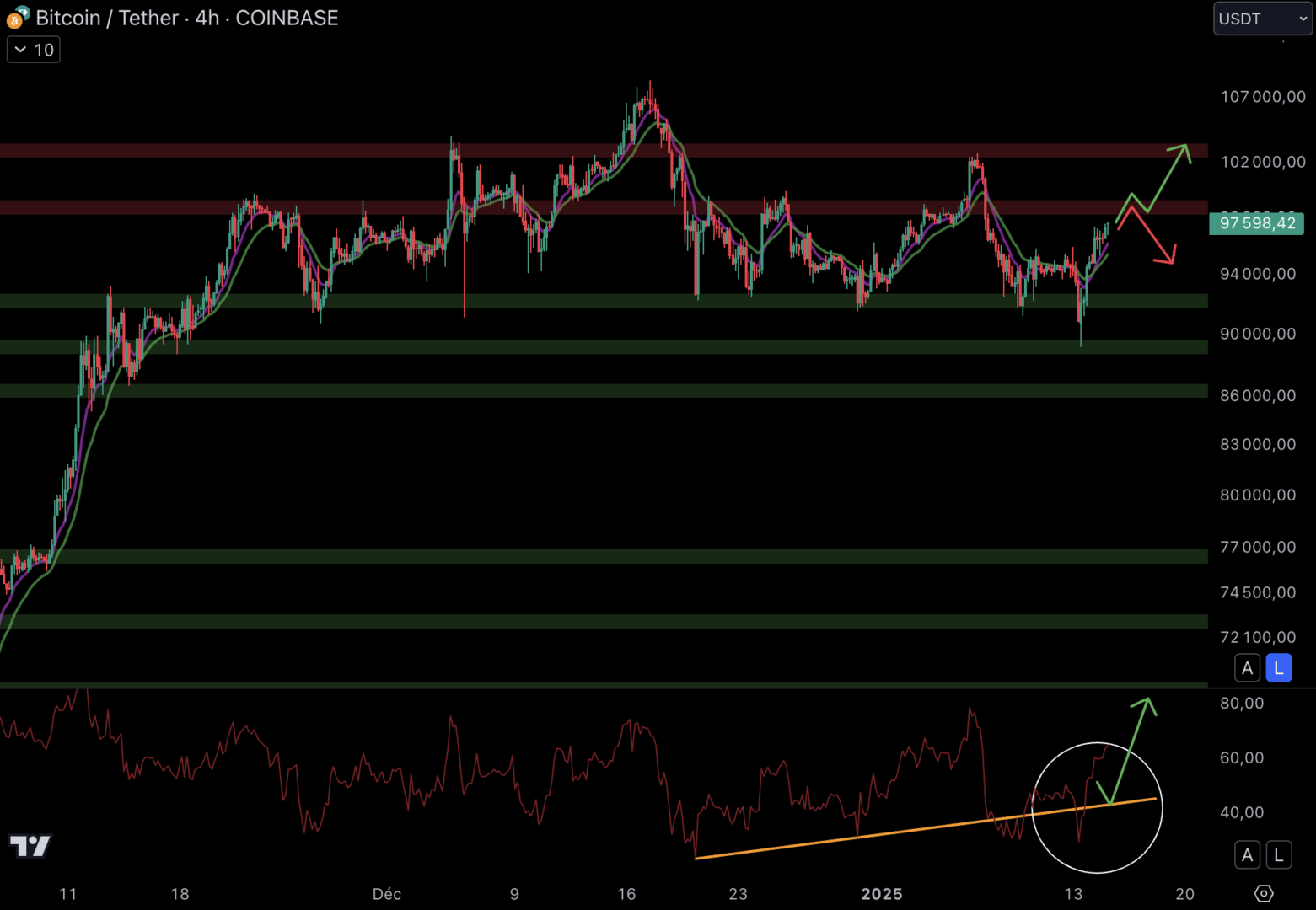1316x910 pixels.
Task: Open the USDT currency dropdown
Action: tap(1261, 19)
